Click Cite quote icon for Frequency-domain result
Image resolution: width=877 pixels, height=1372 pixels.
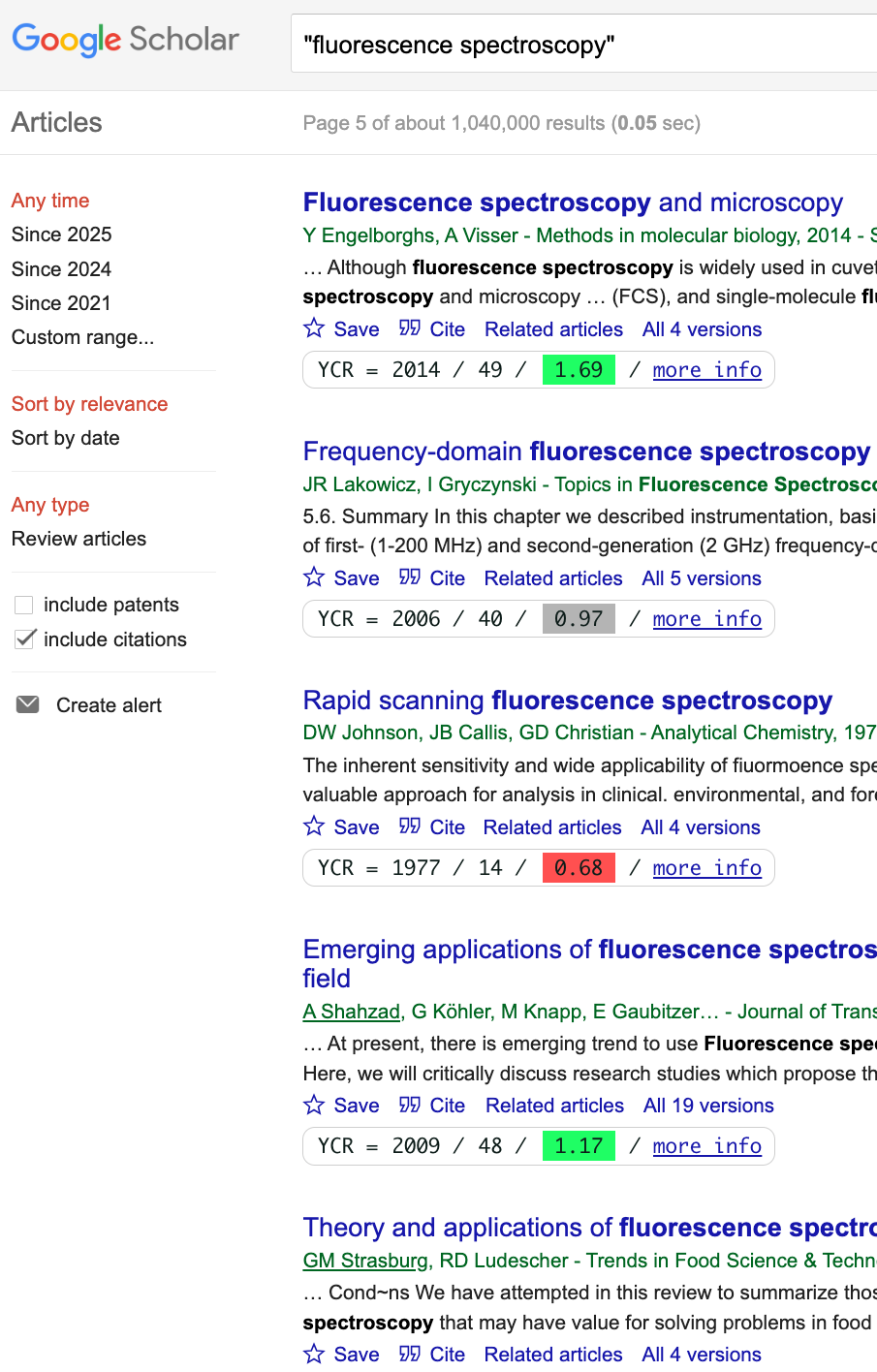(x=410, y=577)
